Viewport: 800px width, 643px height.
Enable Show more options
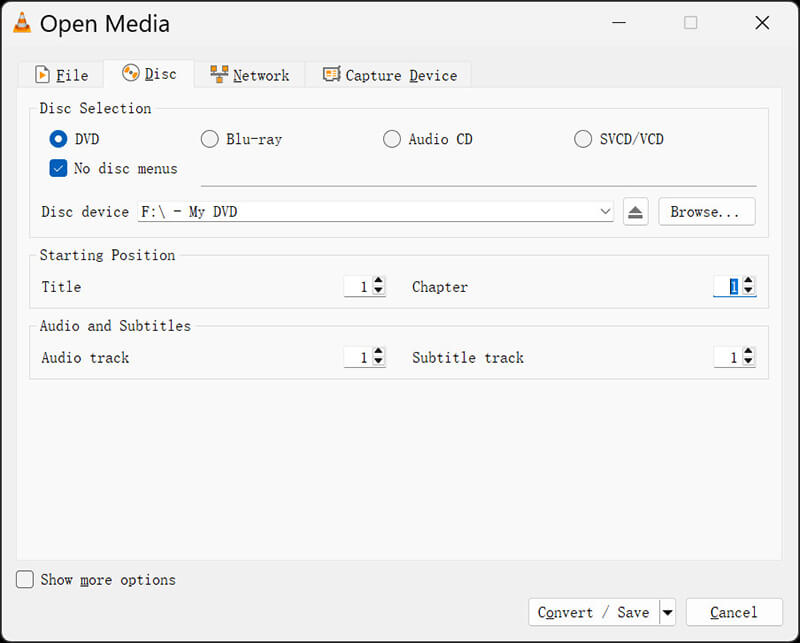[24, 579]
